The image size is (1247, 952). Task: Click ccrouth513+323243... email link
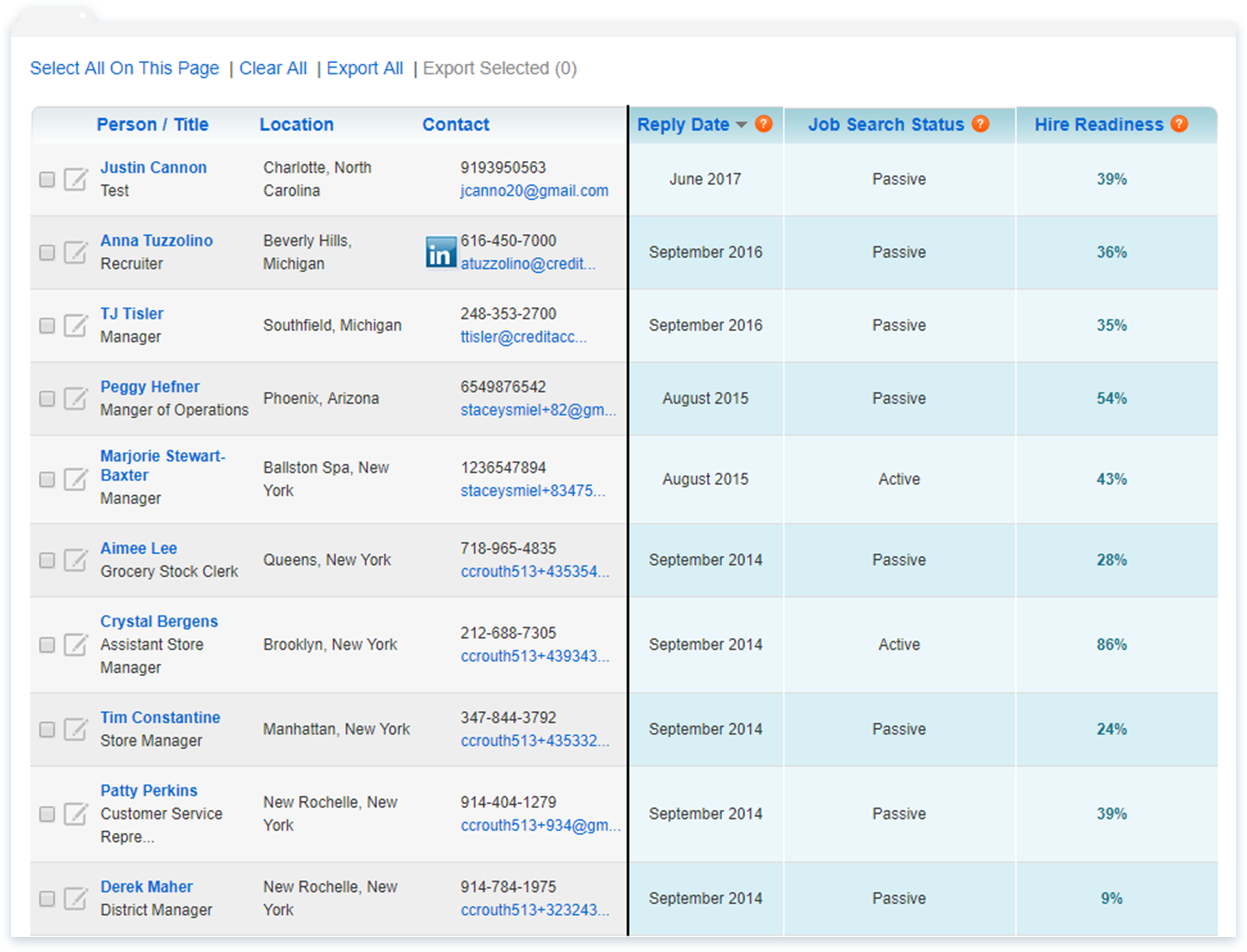[535, 911]
